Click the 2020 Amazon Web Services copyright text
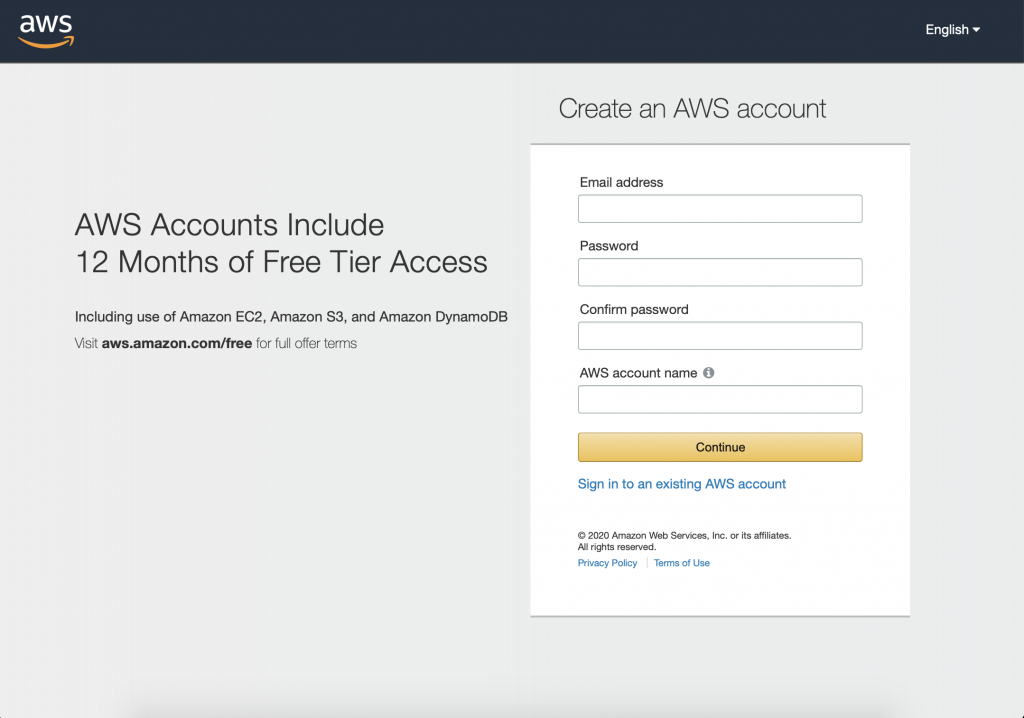The height and width of the screenshot is (718, 1024). pyautogui.click(x=684, y=536)
